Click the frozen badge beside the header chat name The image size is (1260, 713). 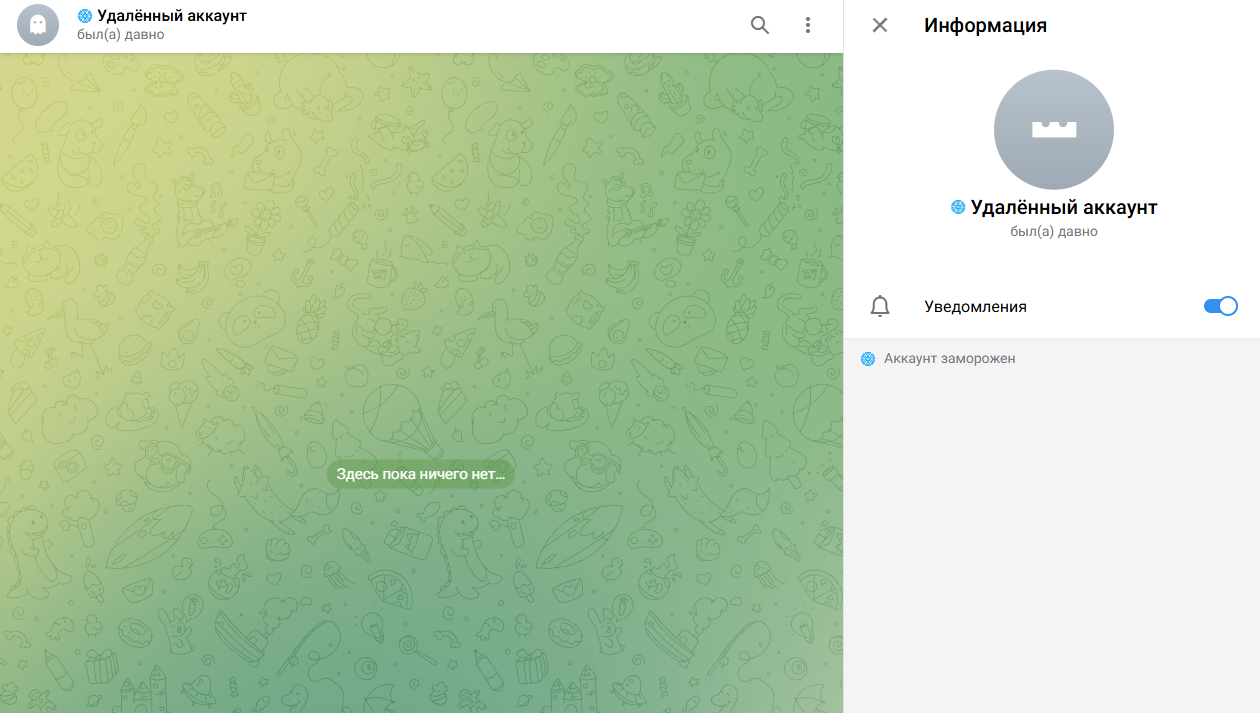(85, 16)
